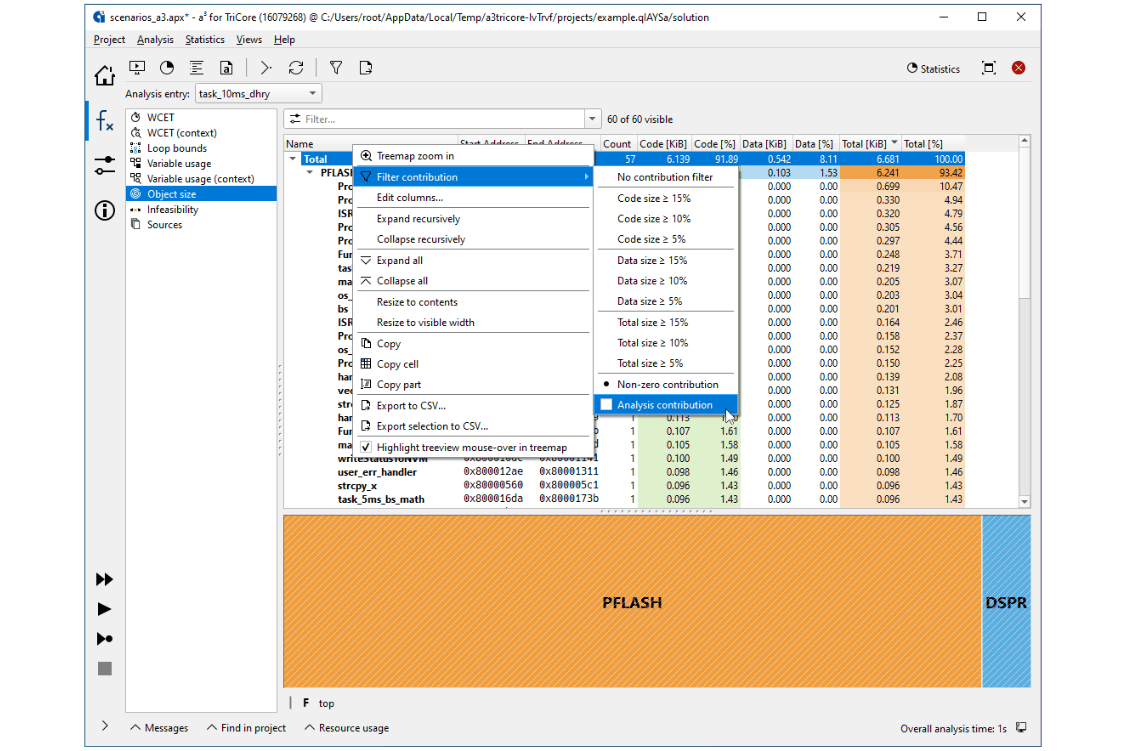Viewport: 1126px width, 751px height.
Task: Click the refresh arrows toolbar icon
Action: [295, 68]
